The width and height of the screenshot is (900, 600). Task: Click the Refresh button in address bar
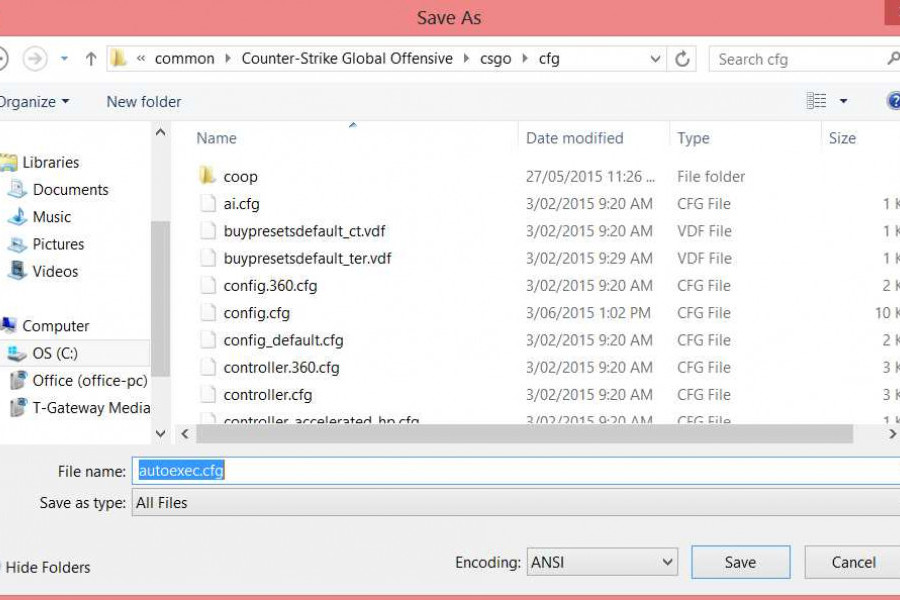[x=682, y=59]
